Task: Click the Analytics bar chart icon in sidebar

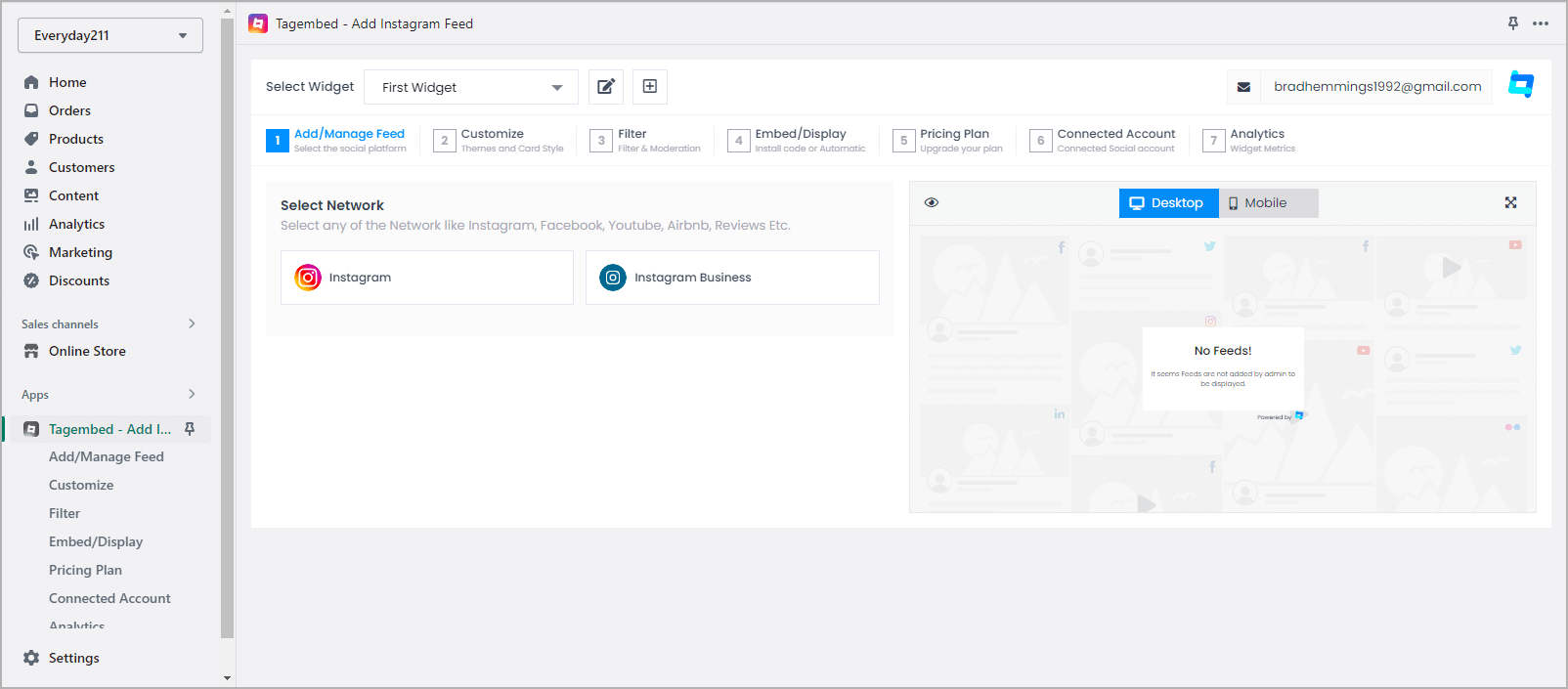Action: [x=31, y=224]
